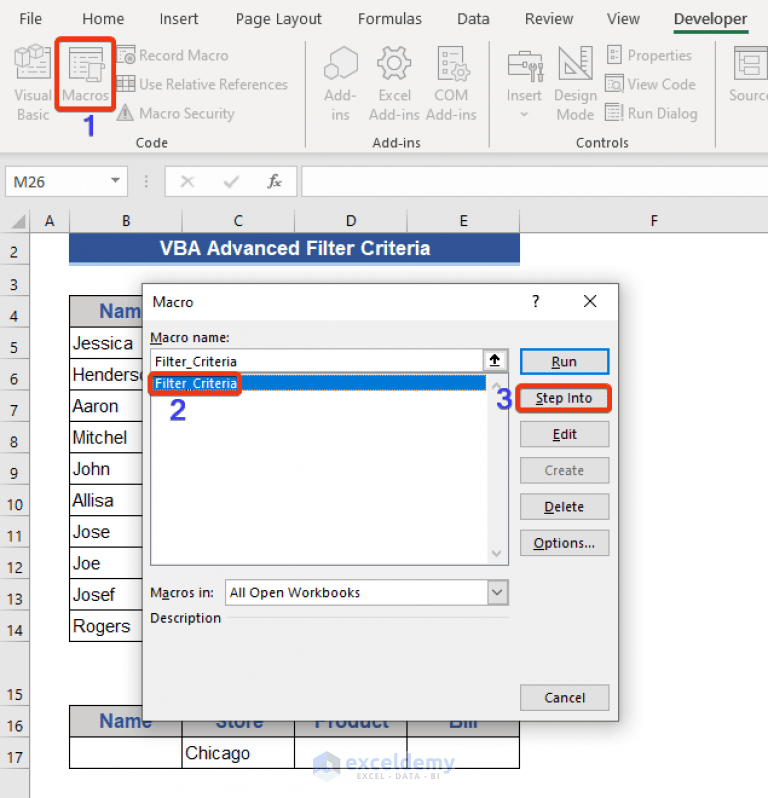Click the Enter checkmark in formula bar

tap(232, 182)
